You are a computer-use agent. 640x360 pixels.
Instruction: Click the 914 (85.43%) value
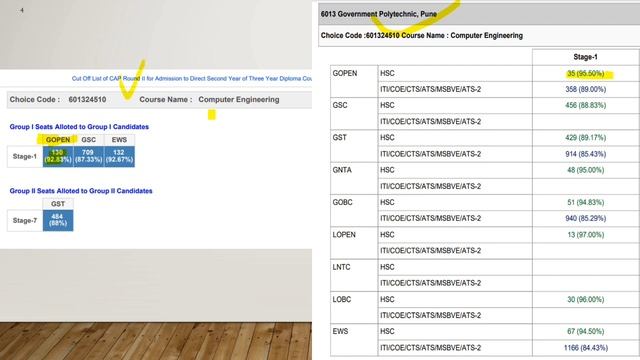click(x=585, y=154)
